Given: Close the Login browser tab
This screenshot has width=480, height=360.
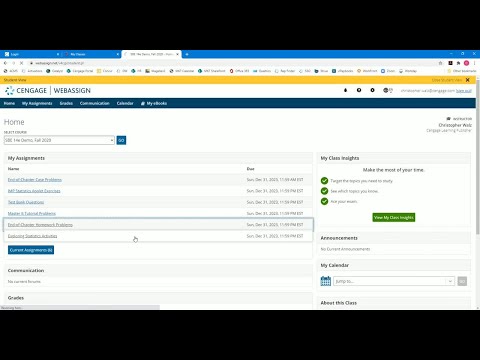Looking at the screenshot, I should [58, 54].
